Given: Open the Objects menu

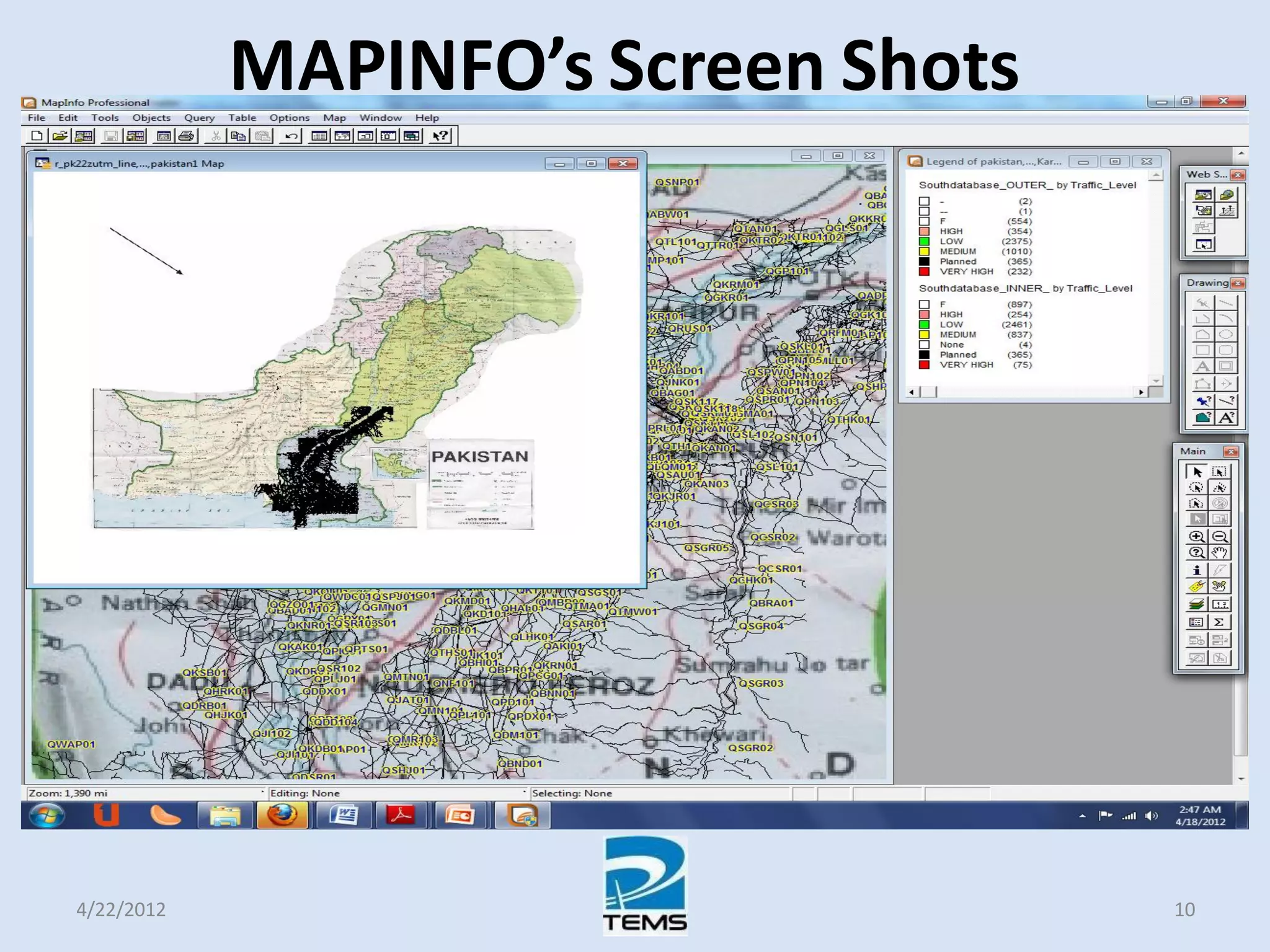Looking at the screenshot, I should (151, 118).
